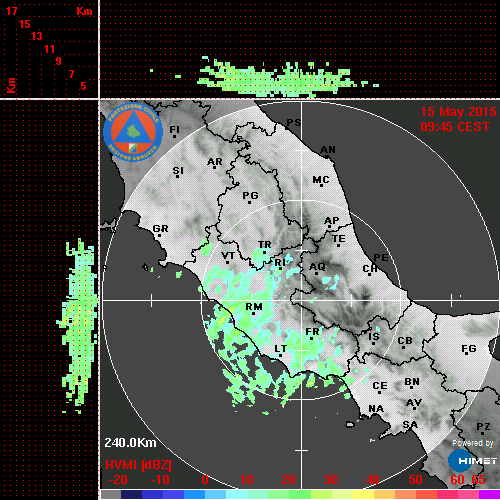The height and width of the screenshot is (500, 500).
Task: Click the dark blue -20 dBZ swatch
Action: 131,494
